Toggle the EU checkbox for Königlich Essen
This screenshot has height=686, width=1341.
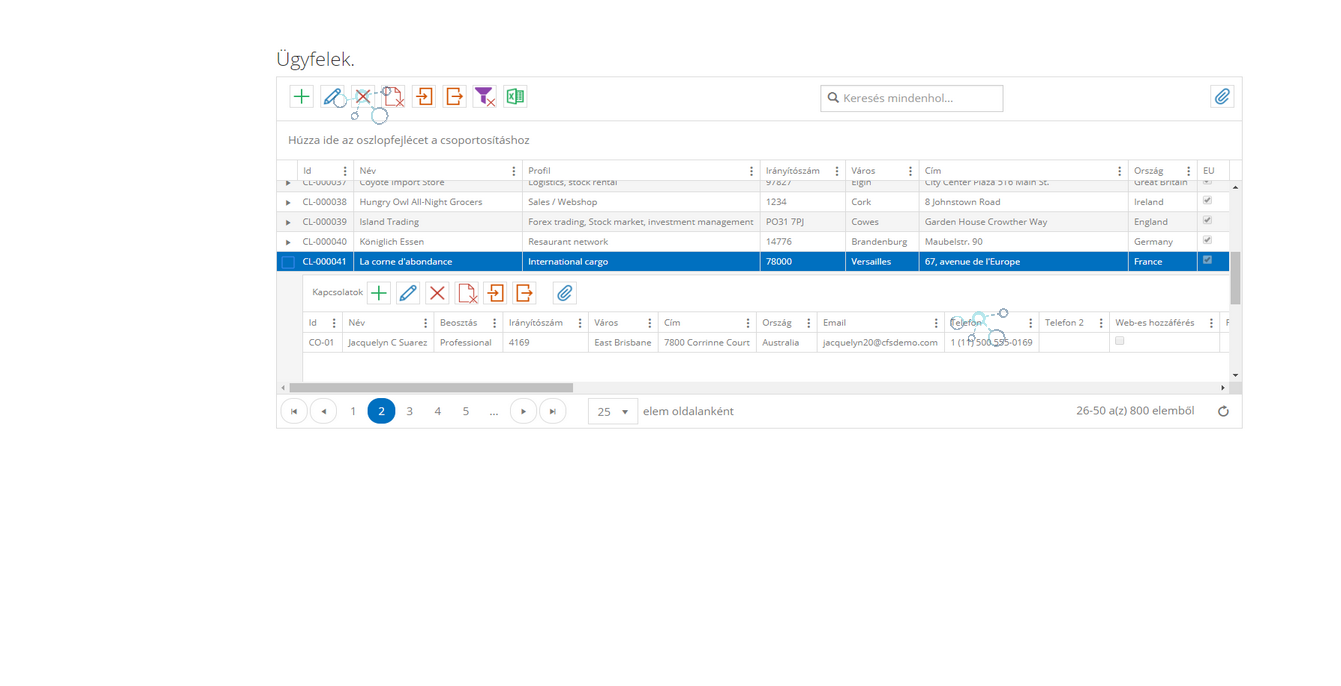coord(1207,241)
